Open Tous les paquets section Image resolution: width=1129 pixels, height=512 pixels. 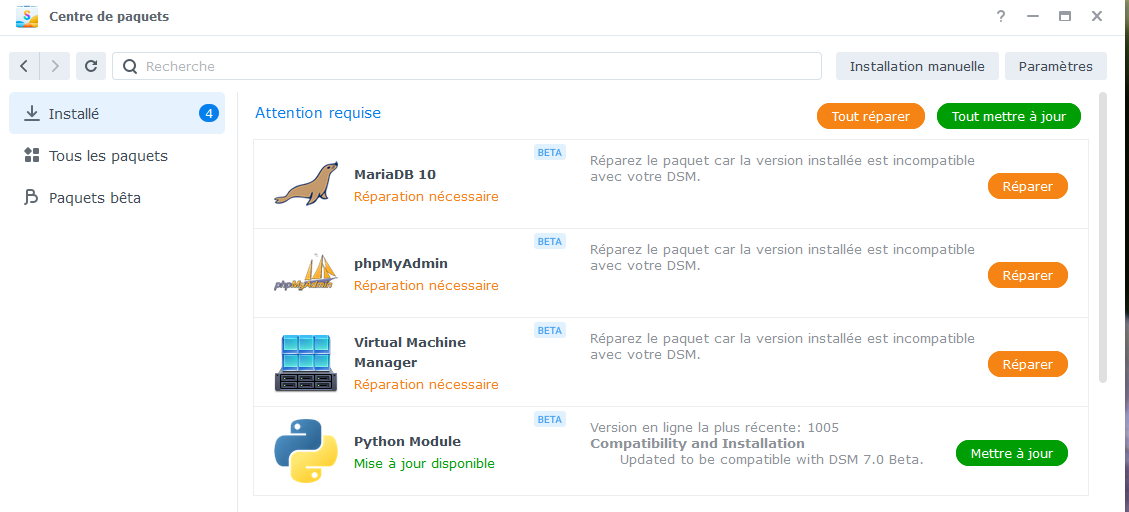108,156
